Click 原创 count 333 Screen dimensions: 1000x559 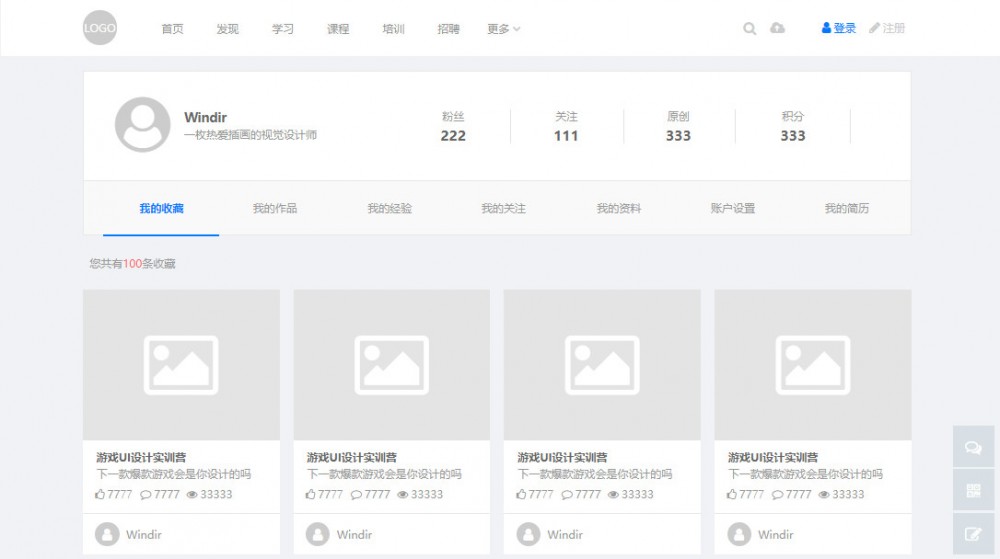click(x=678, y=136)
